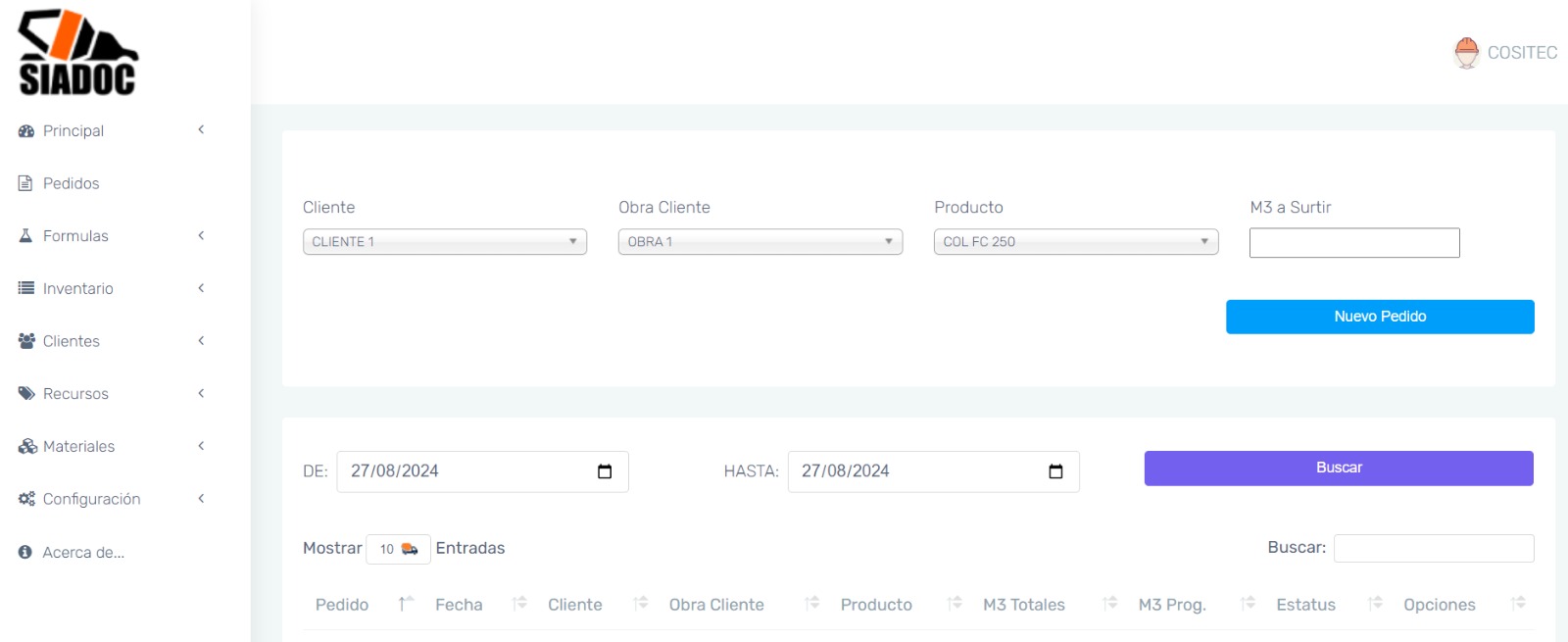Click the Pedidos document icon in sidebar
This screenshot has width=1568, height=642.
(26, 183)
